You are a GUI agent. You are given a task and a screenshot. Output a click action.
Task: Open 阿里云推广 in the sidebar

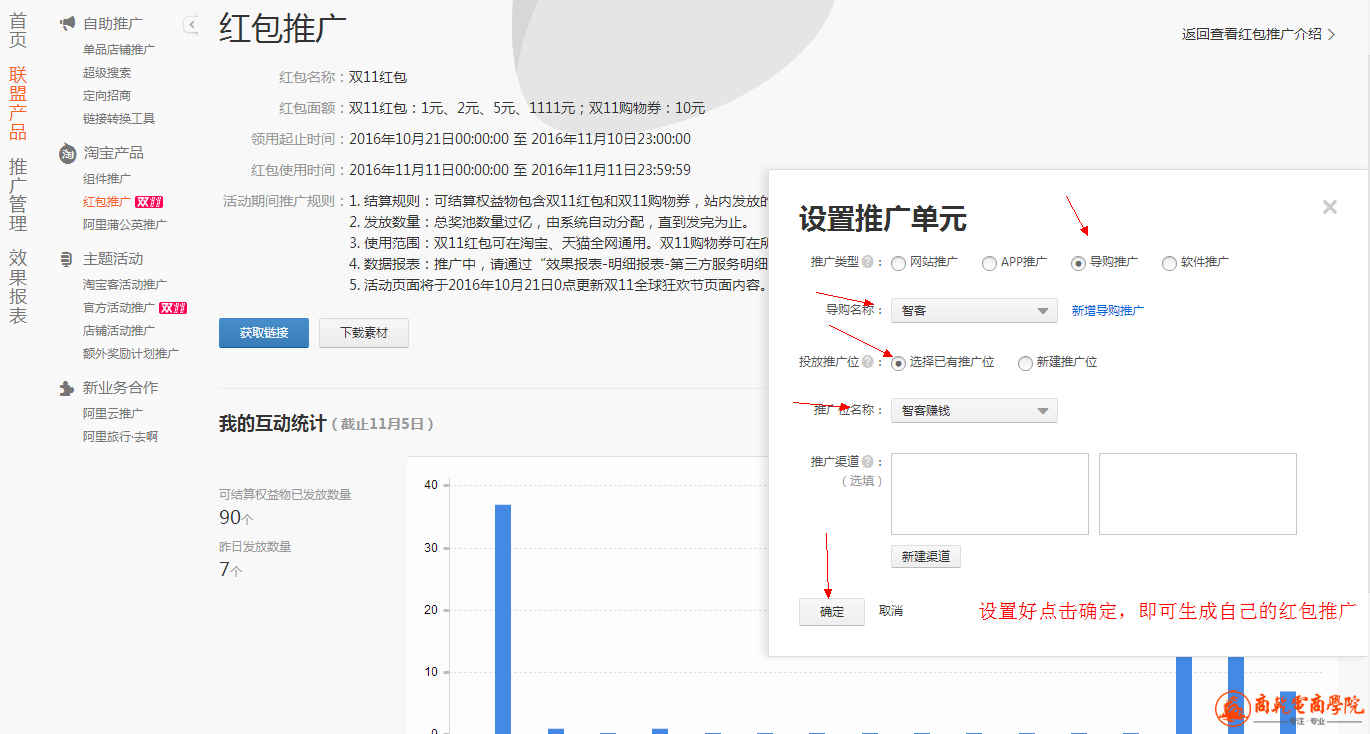coord(113,413)
